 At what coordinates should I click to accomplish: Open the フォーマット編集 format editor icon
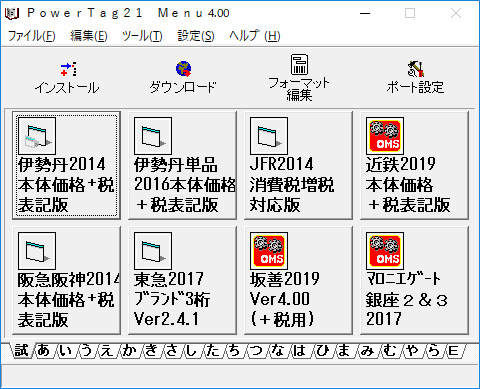299,64
